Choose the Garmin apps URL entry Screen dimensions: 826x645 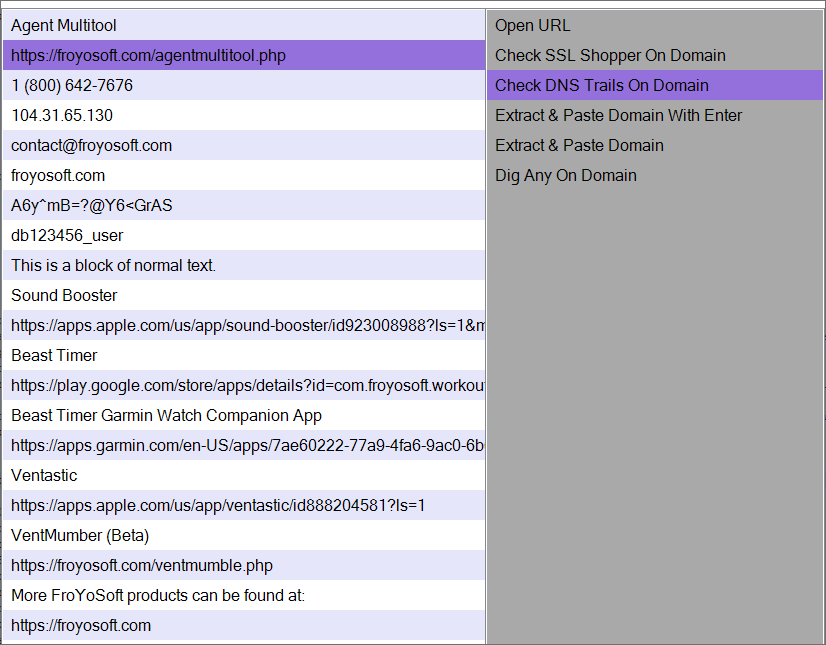click(x=244, y=446)
